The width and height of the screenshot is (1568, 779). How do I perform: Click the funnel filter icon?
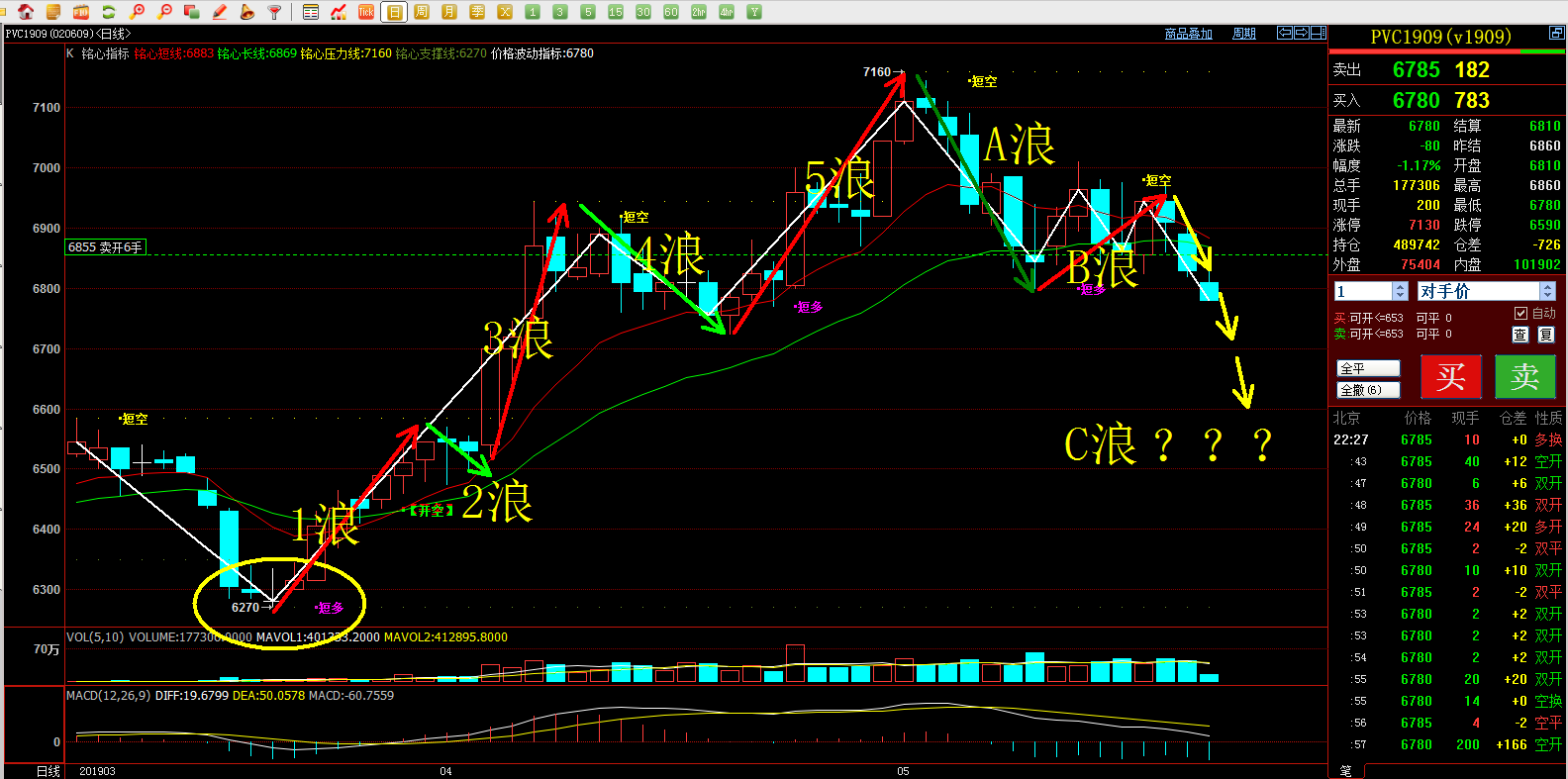(x=275, y=12)
